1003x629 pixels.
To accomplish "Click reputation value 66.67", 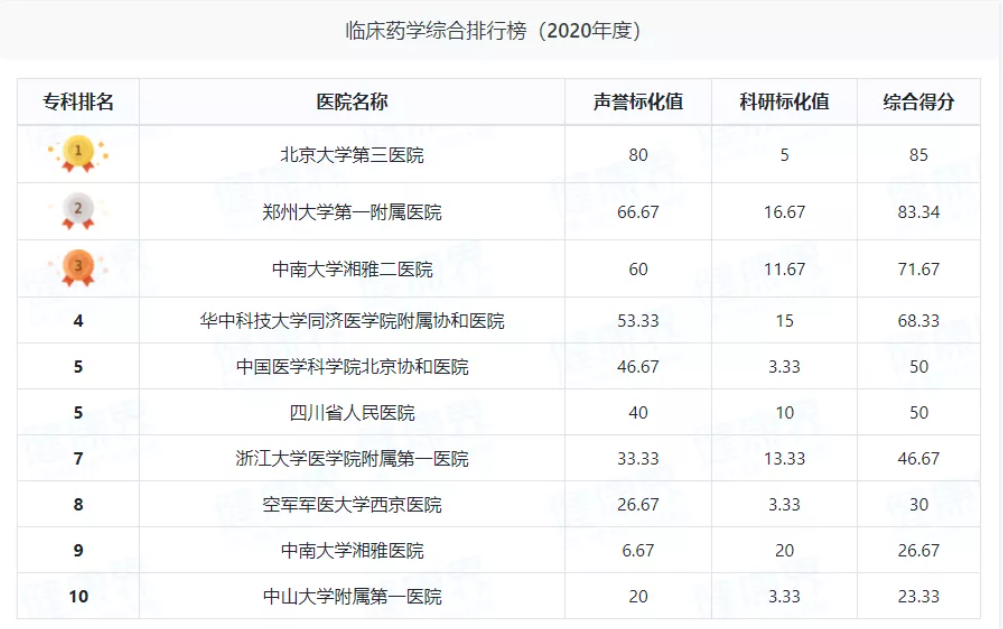I will pyautogui.click(x=638, y=212).
